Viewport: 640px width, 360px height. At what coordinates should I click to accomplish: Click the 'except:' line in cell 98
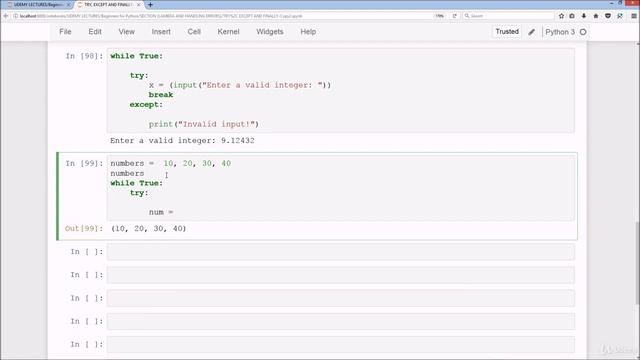pos(146,104)
